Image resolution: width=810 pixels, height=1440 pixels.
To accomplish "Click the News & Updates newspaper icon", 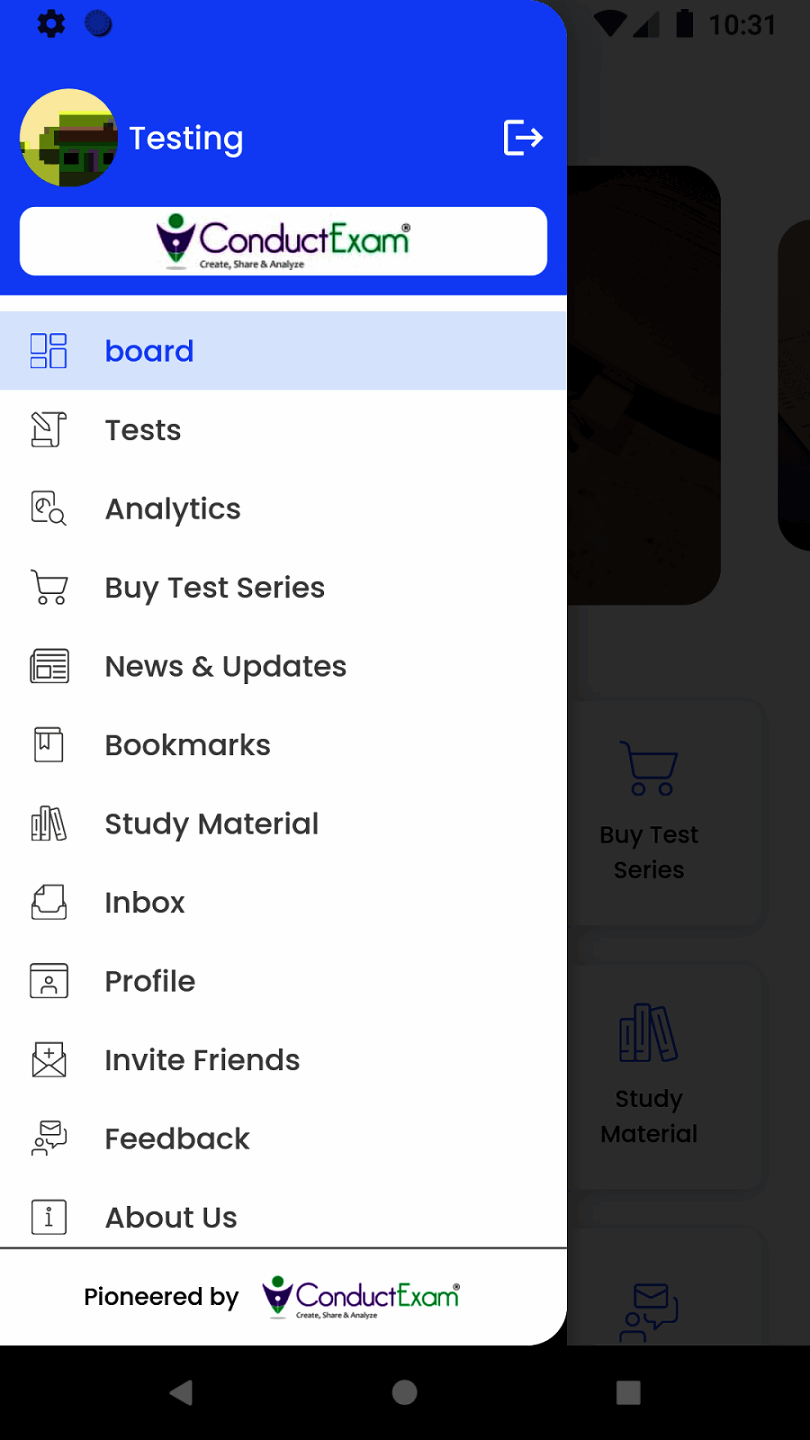I will click(49, 666).
